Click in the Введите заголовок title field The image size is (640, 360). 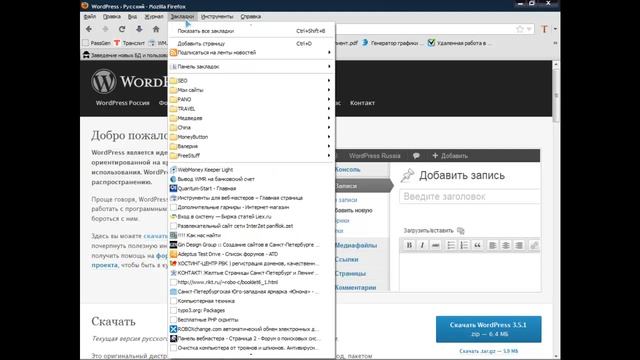tap(469, 196)
